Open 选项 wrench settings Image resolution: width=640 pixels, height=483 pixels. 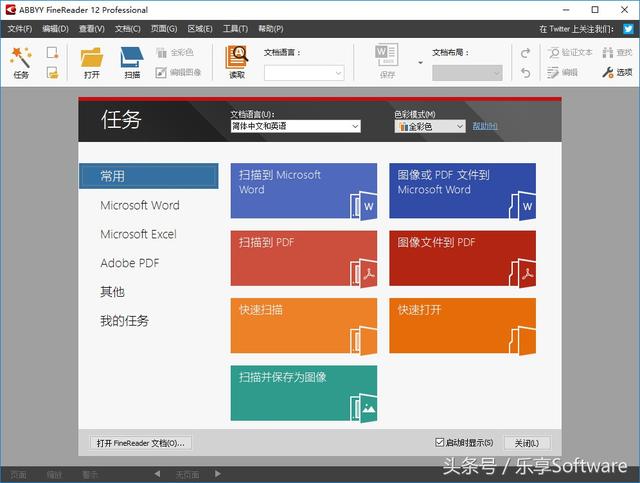pos(617,72)
